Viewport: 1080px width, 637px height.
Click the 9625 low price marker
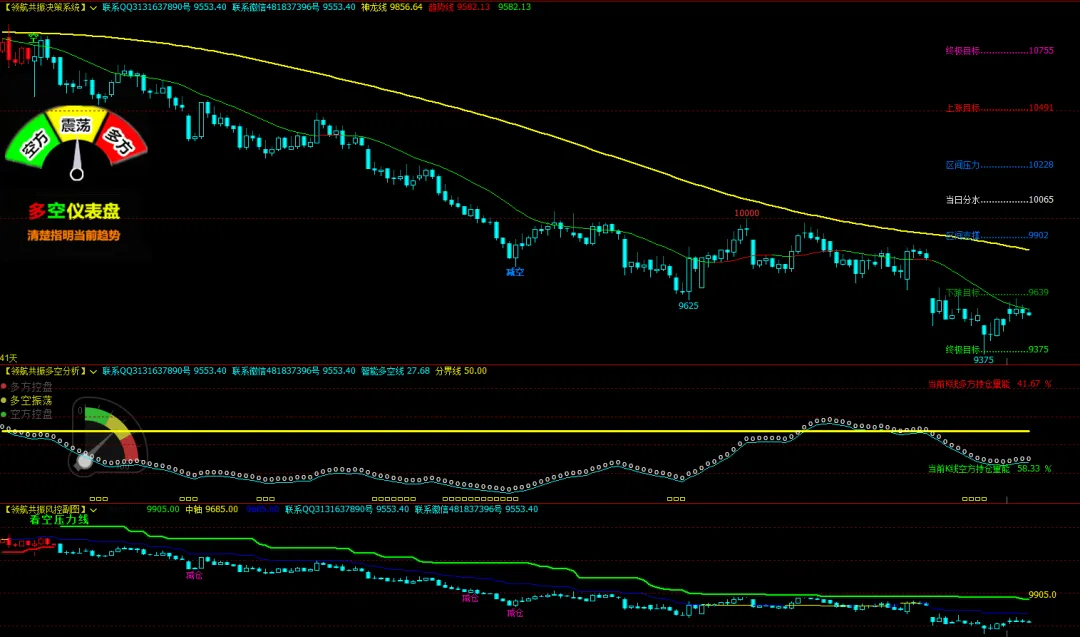click(688, 306)
